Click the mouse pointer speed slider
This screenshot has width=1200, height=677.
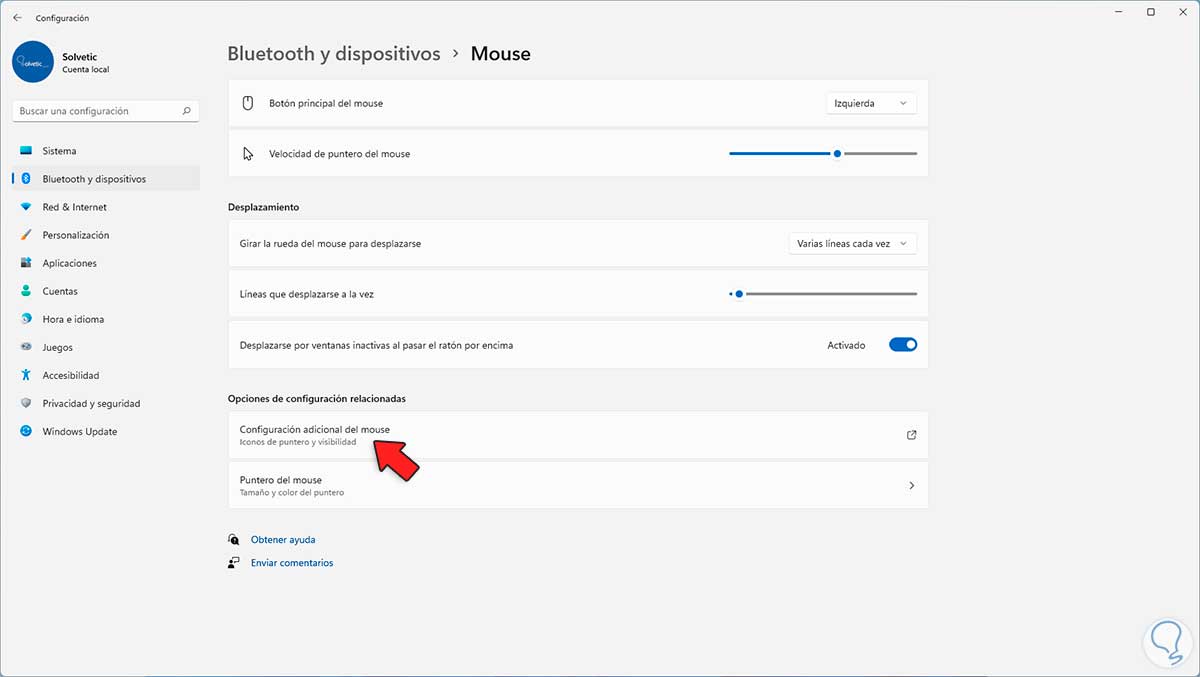(823, 154)
